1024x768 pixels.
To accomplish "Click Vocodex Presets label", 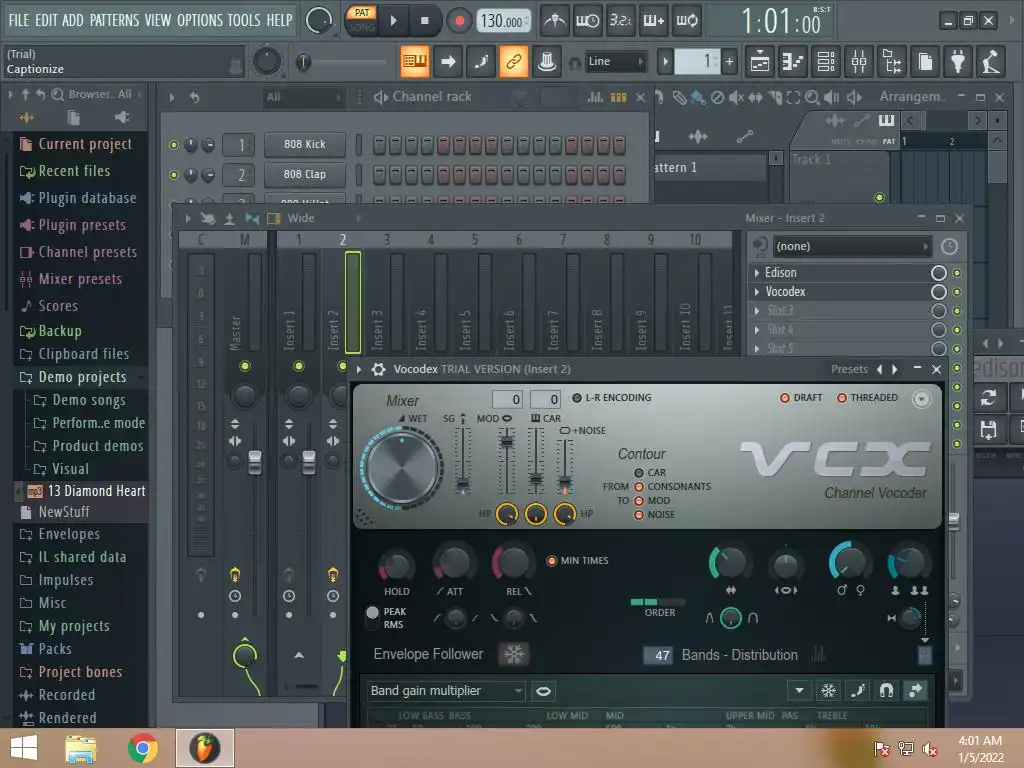I will click(x=849, y=370).
